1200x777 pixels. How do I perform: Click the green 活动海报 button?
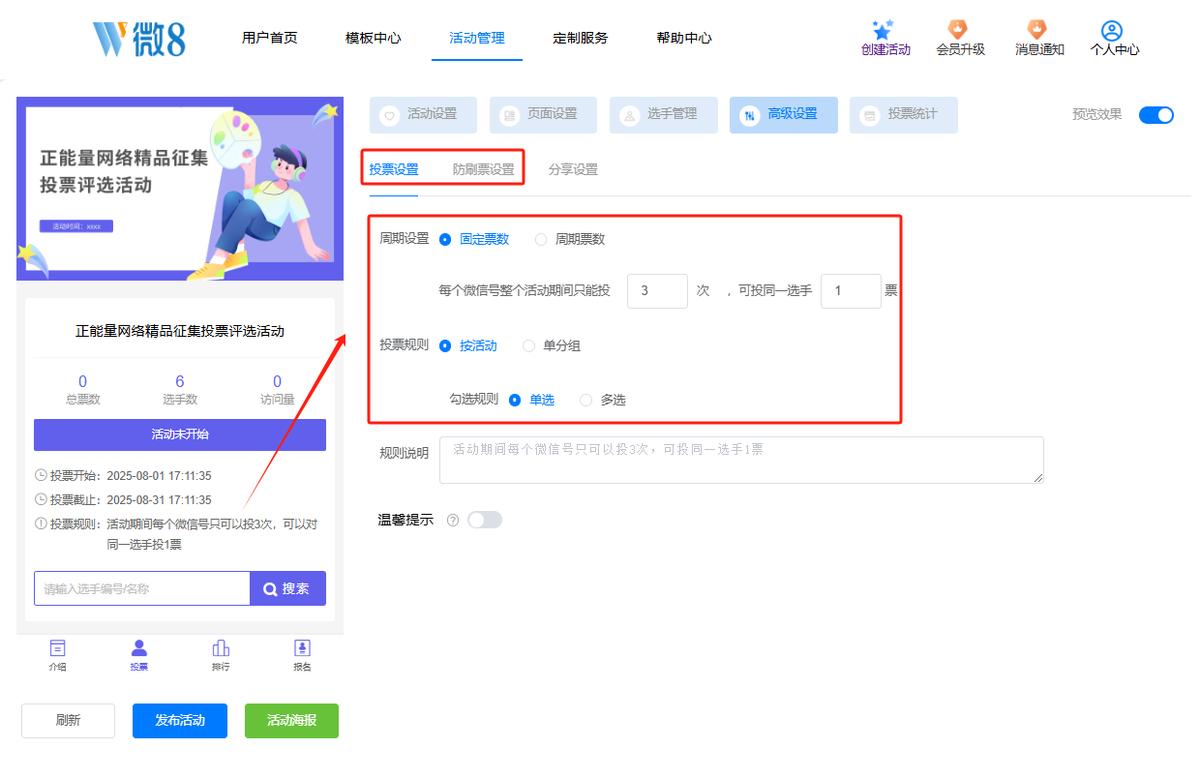pos(292,720)
